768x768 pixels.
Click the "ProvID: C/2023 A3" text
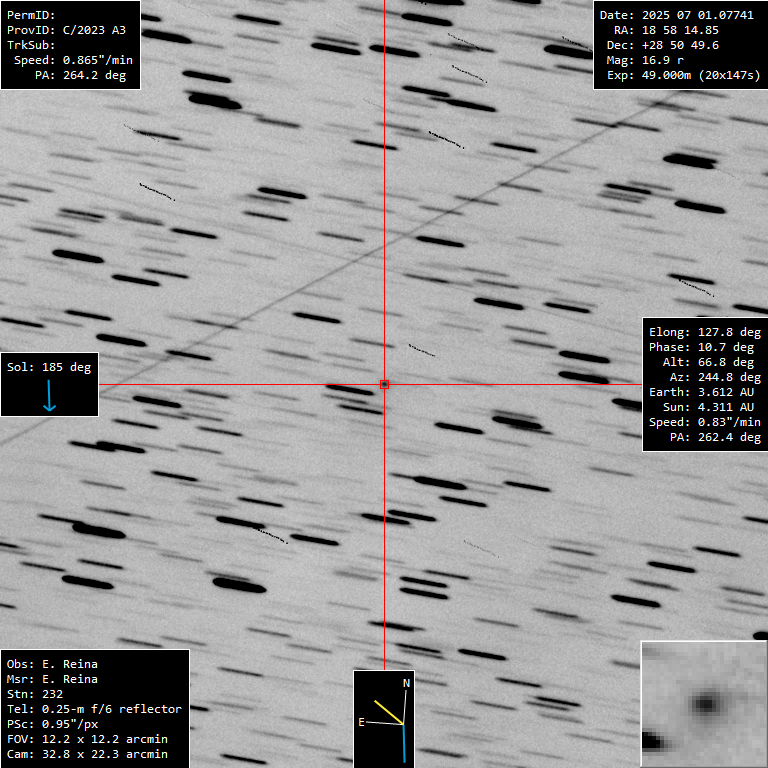pyautogui.click(x=66, y=30)
